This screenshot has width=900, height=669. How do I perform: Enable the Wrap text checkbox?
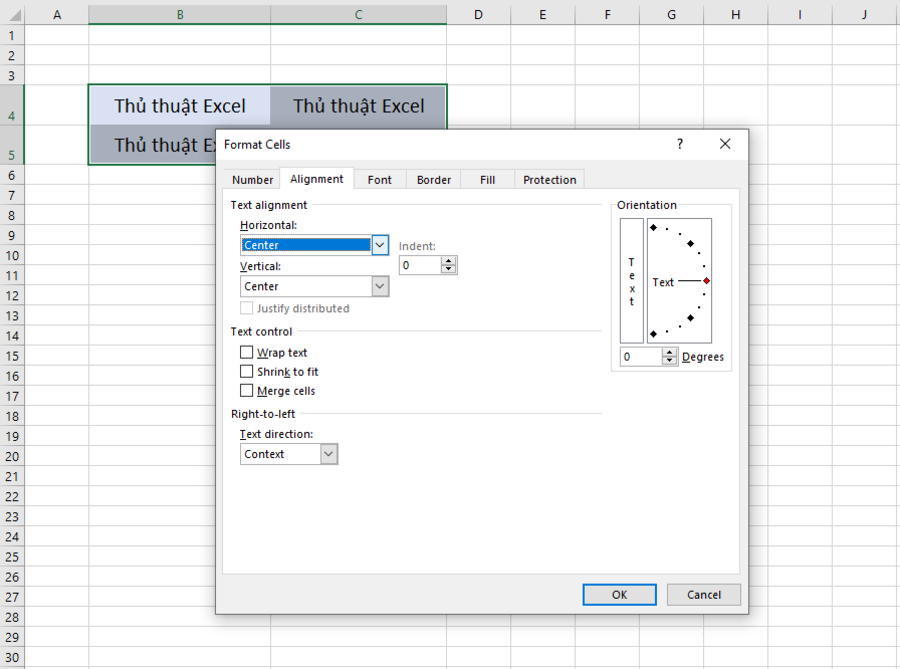246,352
